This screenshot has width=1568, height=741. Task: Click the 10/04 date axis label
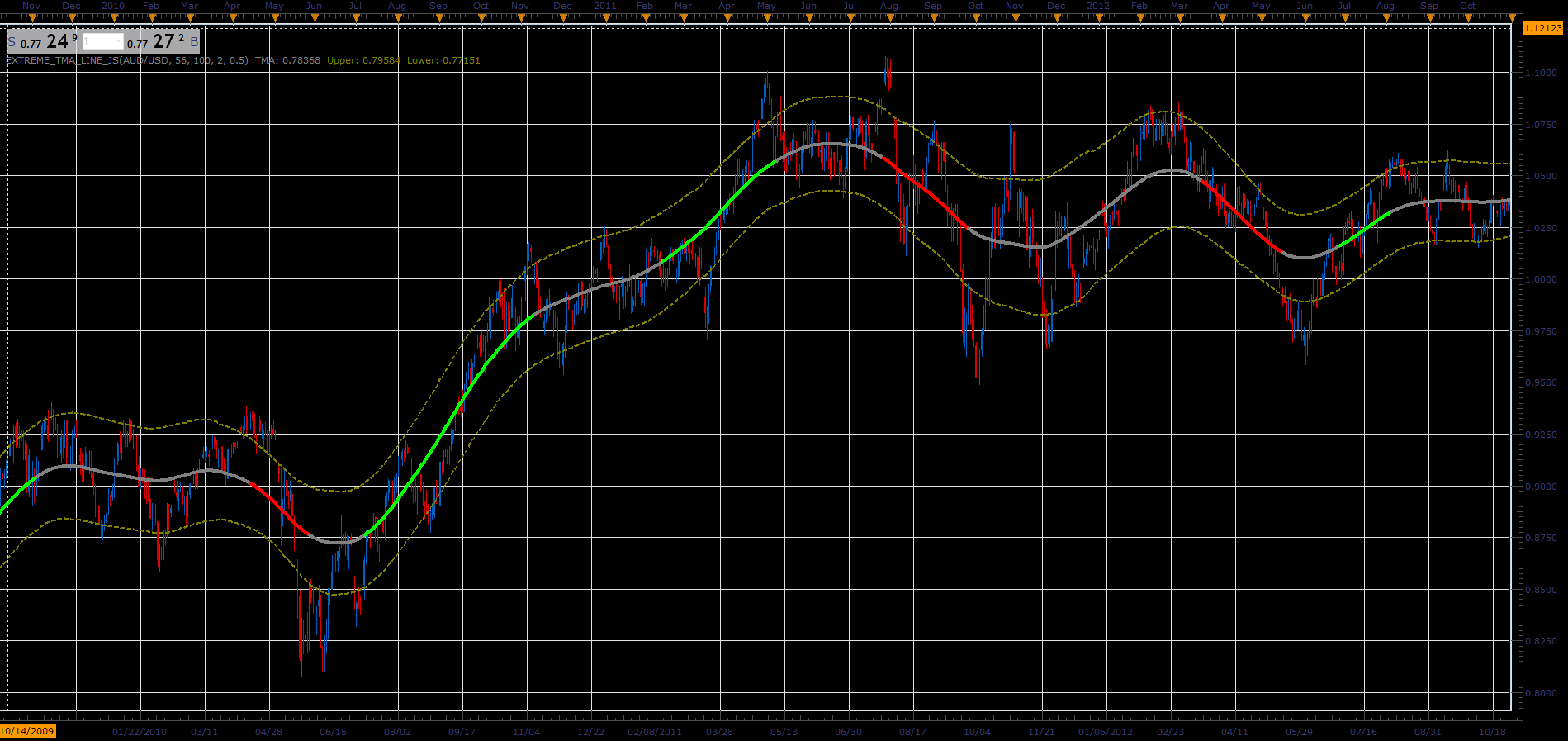coord(977,732)
